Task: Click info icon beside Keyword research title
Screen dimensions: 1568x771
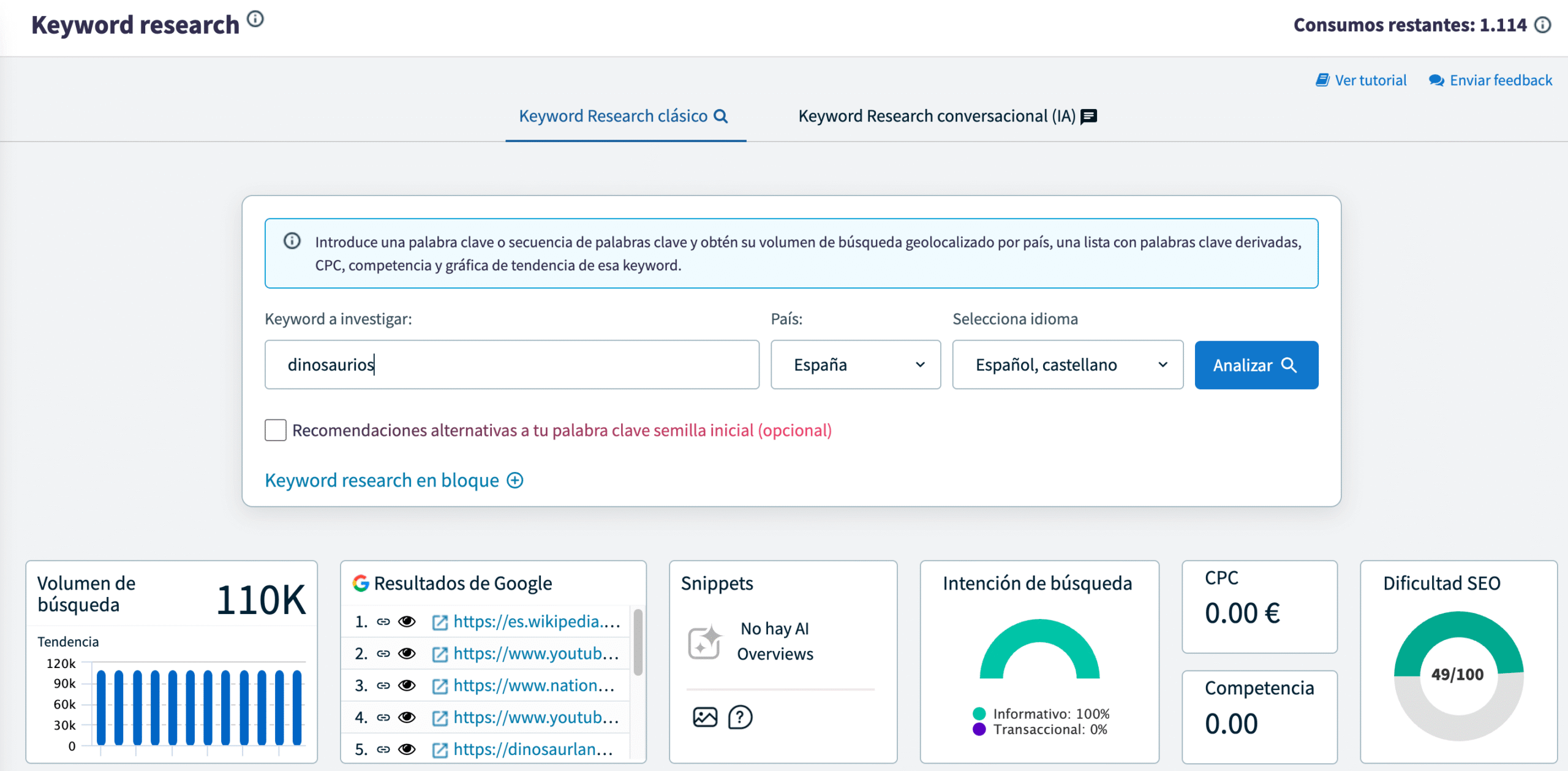Action: click(x=255, y=20)
